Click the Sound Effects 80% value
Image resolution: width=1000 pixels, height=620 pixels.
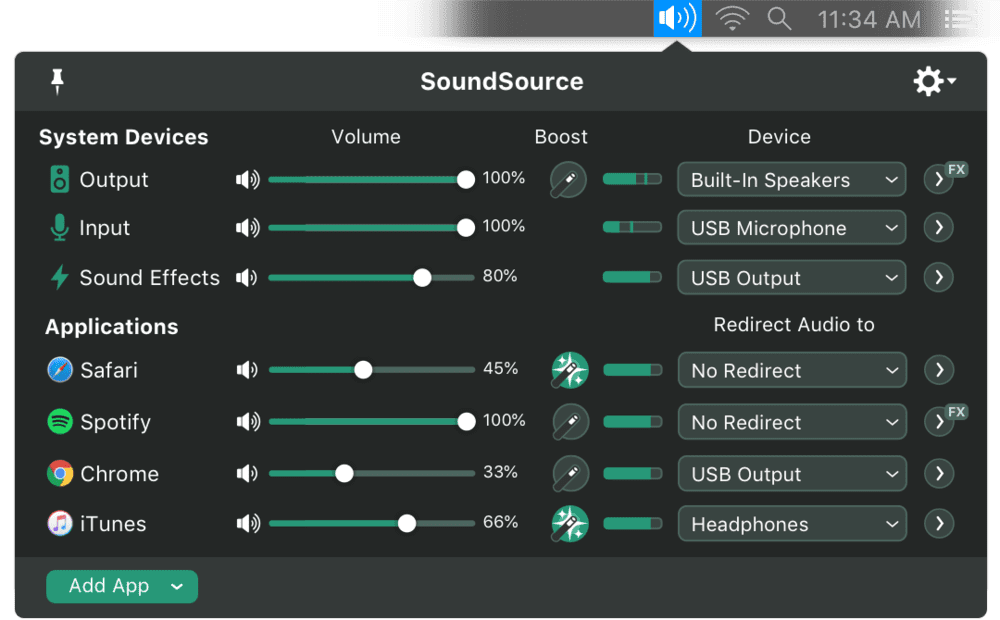[x=500, y=276]
